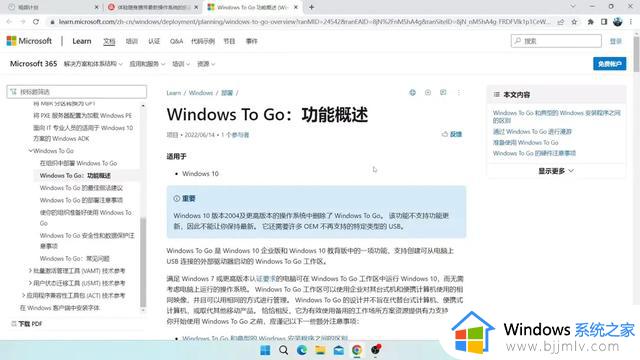Expand 显示更多 in 本文内容 panel
The height and width of the screenshot is (360, 640).
coord(556,171)
